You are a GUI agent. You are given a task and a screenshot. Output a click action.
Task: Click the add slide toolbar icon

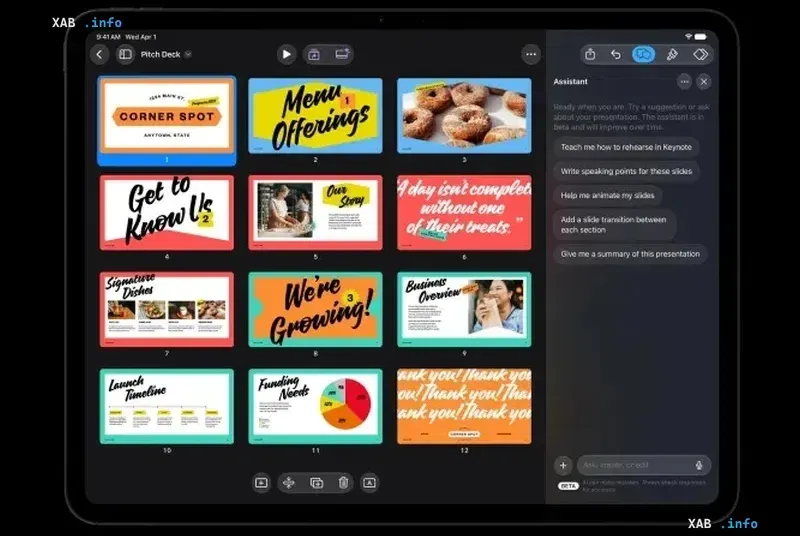pyautogui.click(x=314, y=55)
